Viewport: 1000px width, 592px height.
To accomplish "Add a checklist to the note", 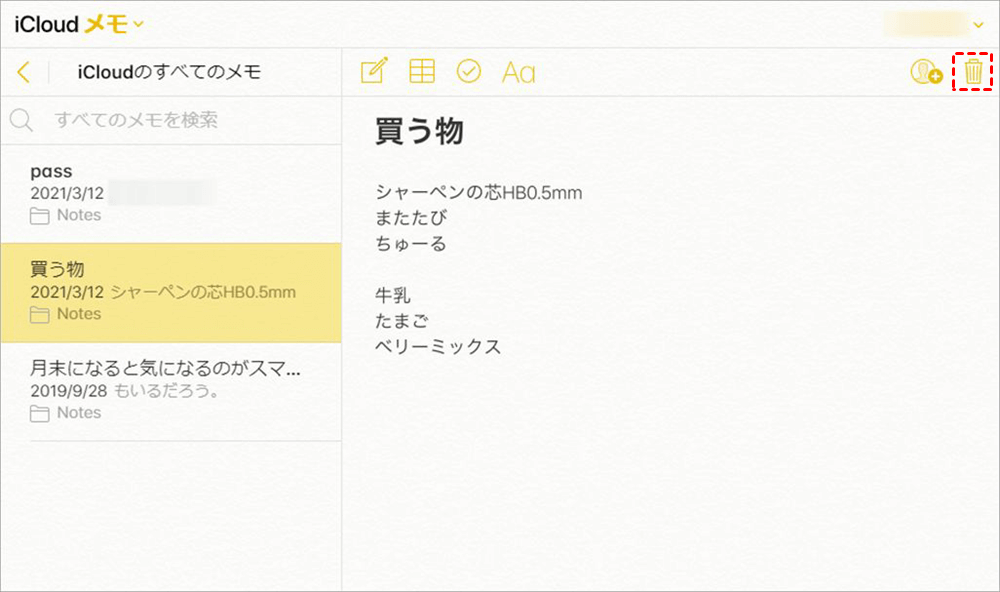I will click(x=468, y=71).
